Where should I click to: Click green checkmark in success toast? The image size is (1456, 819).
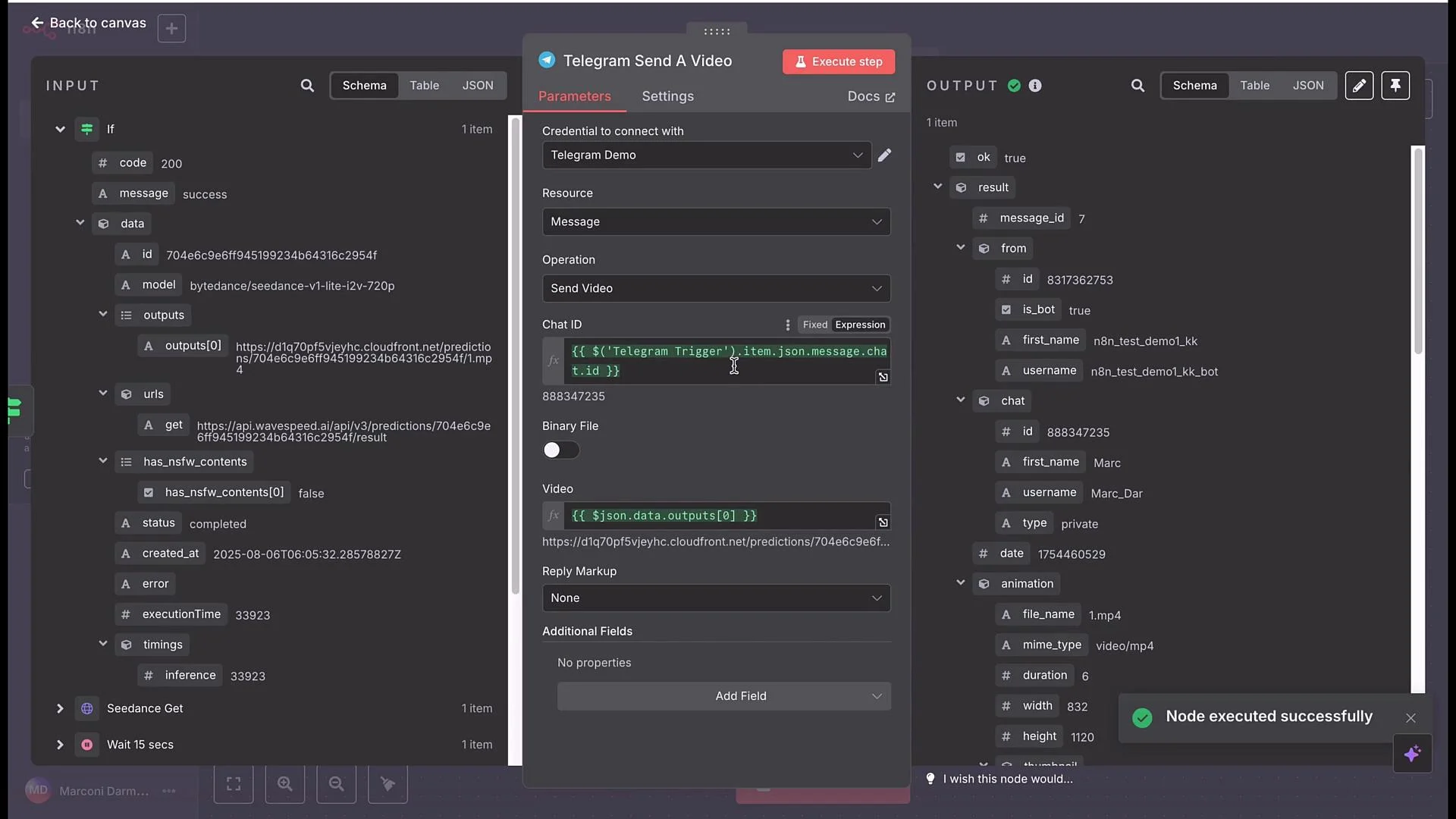pos(1142,717)
